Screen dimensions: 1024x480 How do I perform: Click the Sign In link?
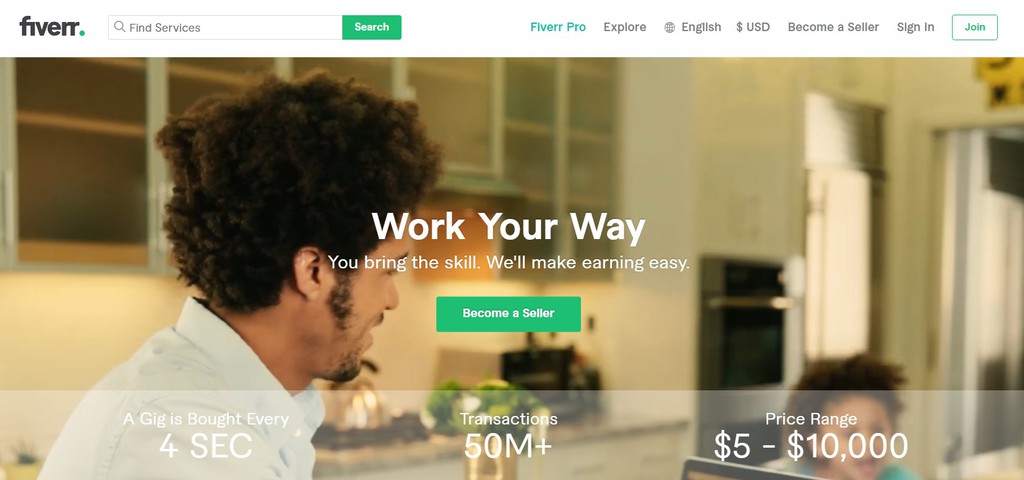coord(916,27)
